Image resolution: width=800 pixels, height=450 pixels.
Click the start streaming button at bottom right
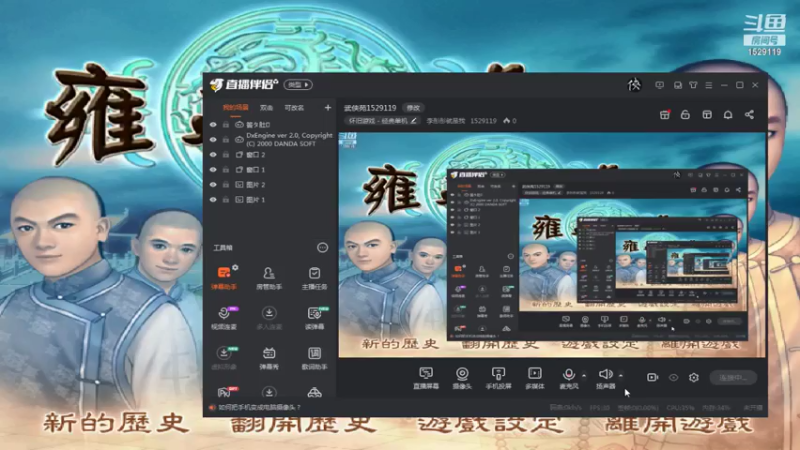tap(733, 378)
